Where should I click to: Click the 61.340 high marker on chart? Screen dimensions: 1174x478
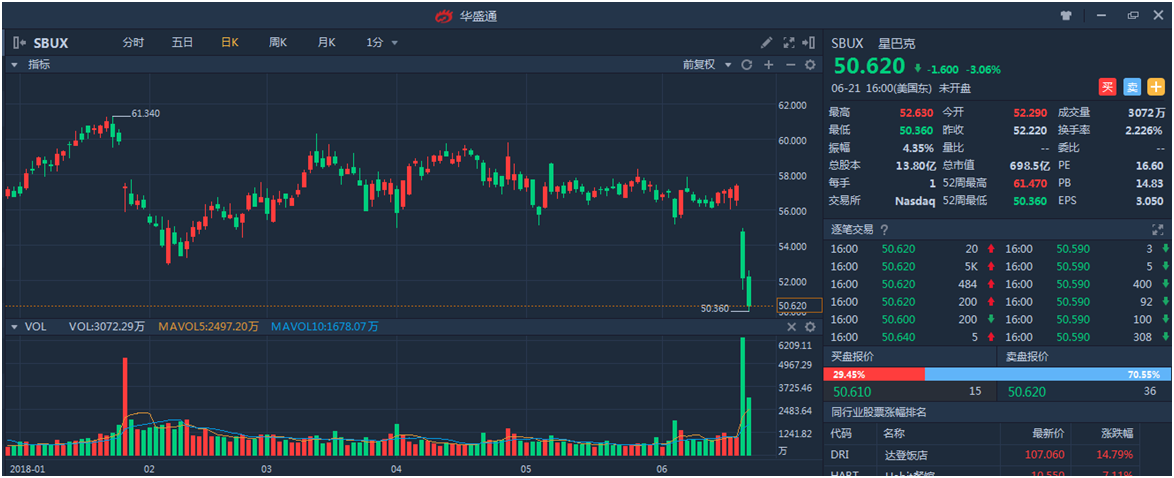click(x=145, y=113)
